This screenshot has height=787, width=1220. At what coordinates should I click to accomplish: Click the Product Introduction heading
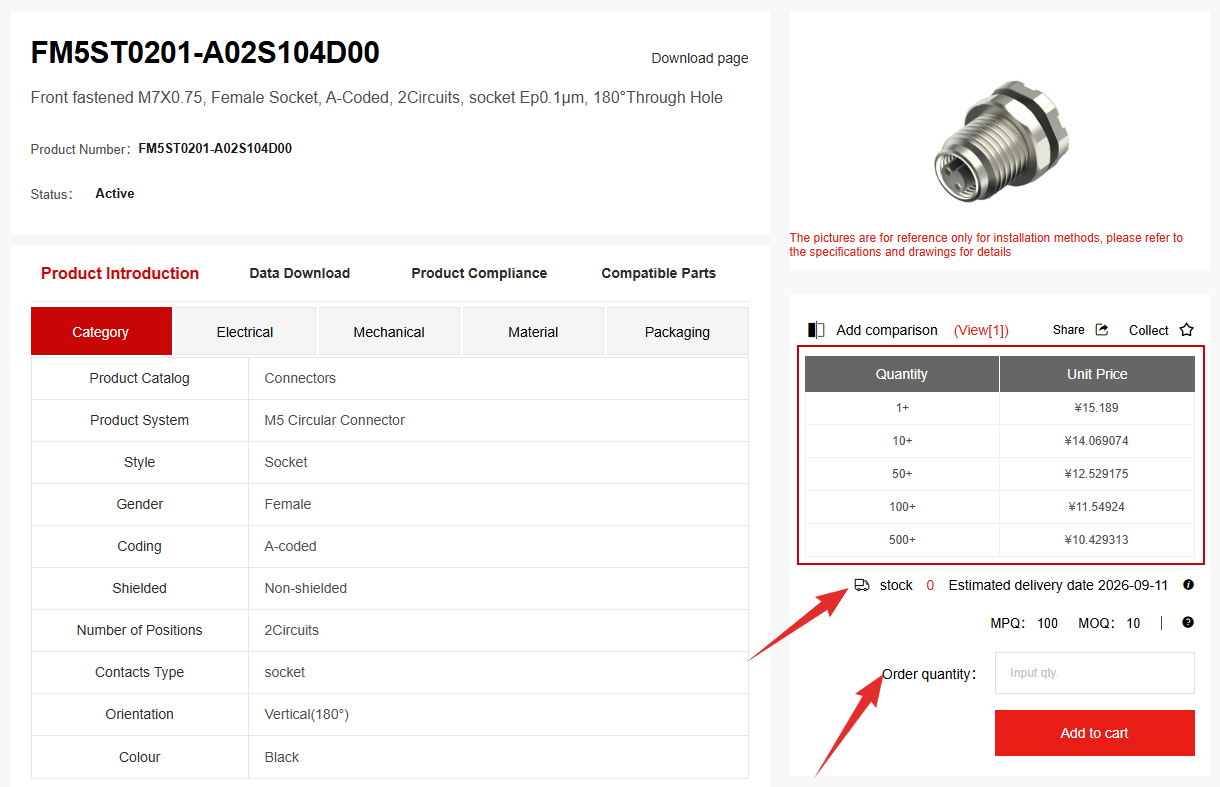pos(120,273)
